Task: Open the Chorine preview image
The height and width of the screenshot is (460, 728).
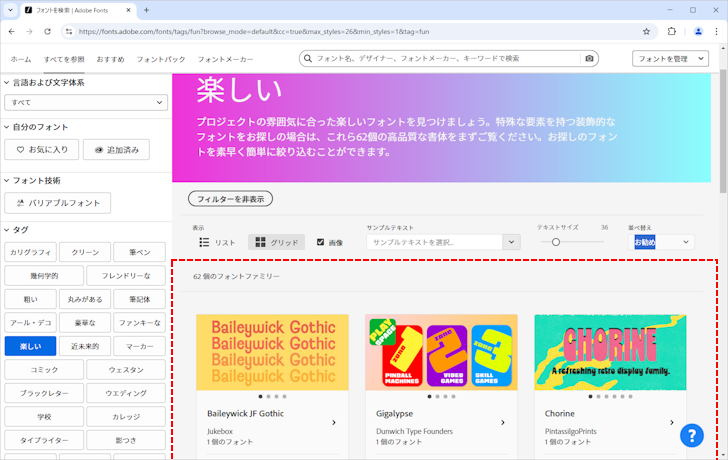Action: point(611,352)
